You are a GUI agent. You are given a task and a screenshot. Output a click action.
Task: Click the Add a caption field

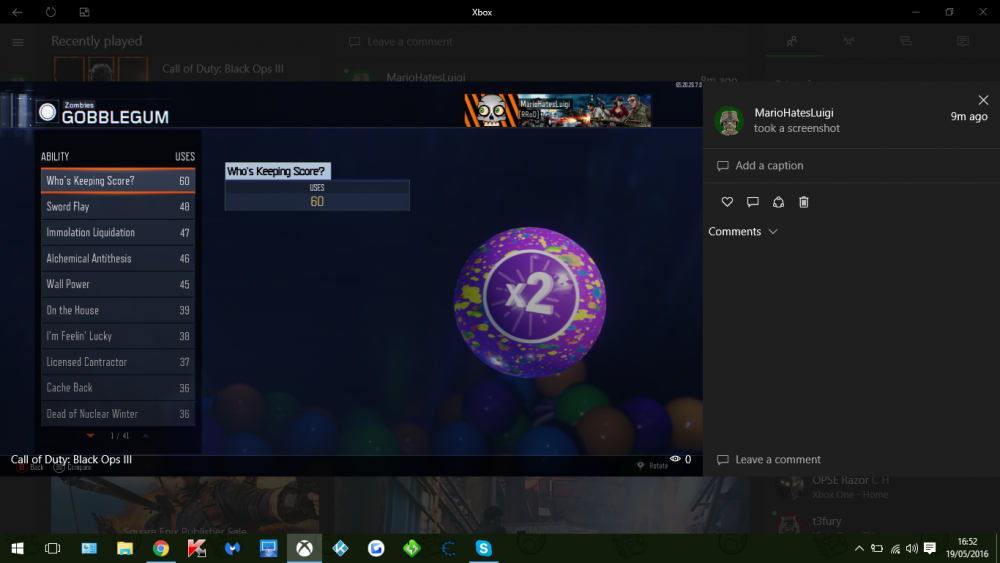click(769, 166)
